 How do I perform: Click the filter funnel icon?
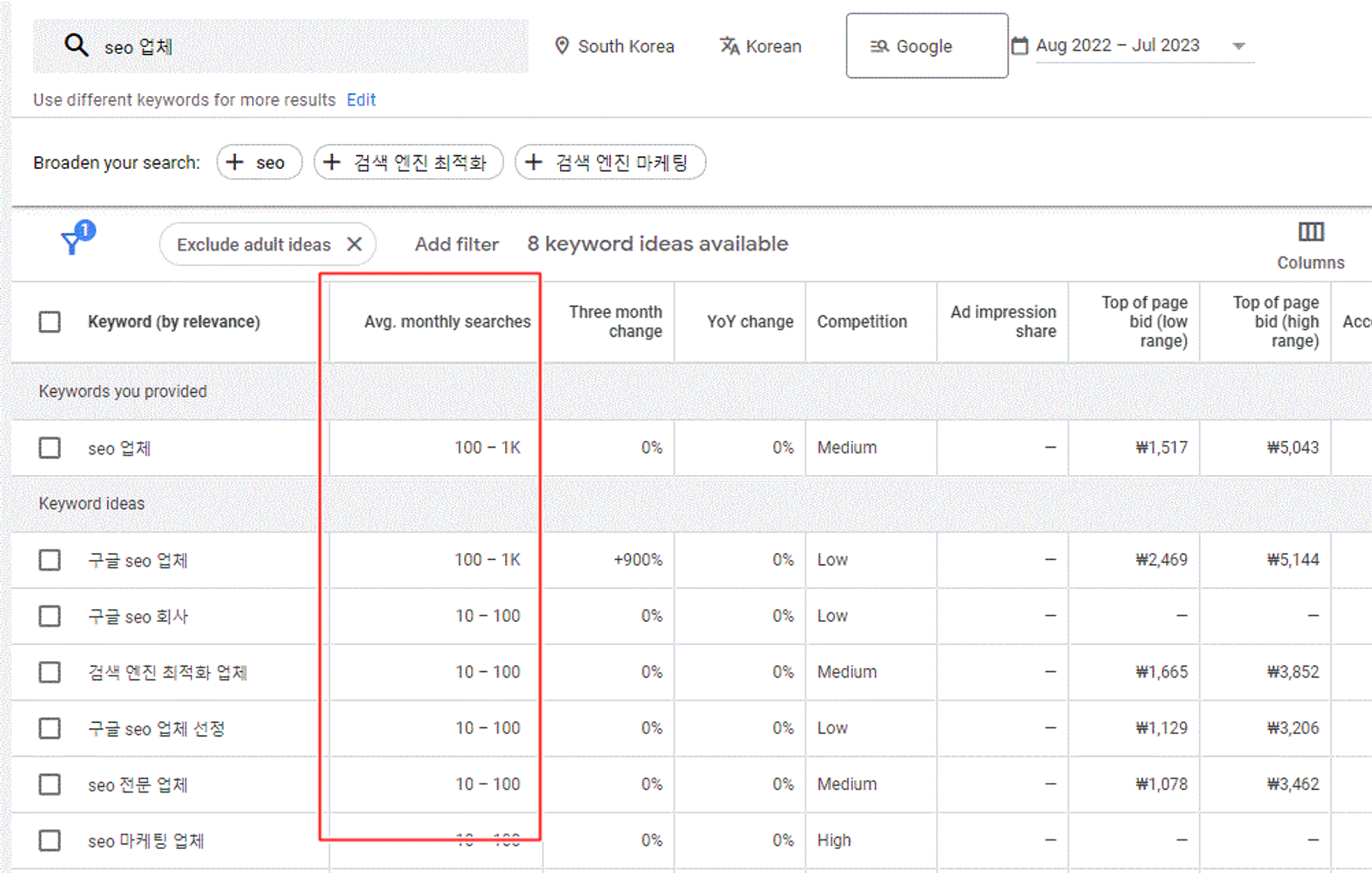[x=73, y=243]
